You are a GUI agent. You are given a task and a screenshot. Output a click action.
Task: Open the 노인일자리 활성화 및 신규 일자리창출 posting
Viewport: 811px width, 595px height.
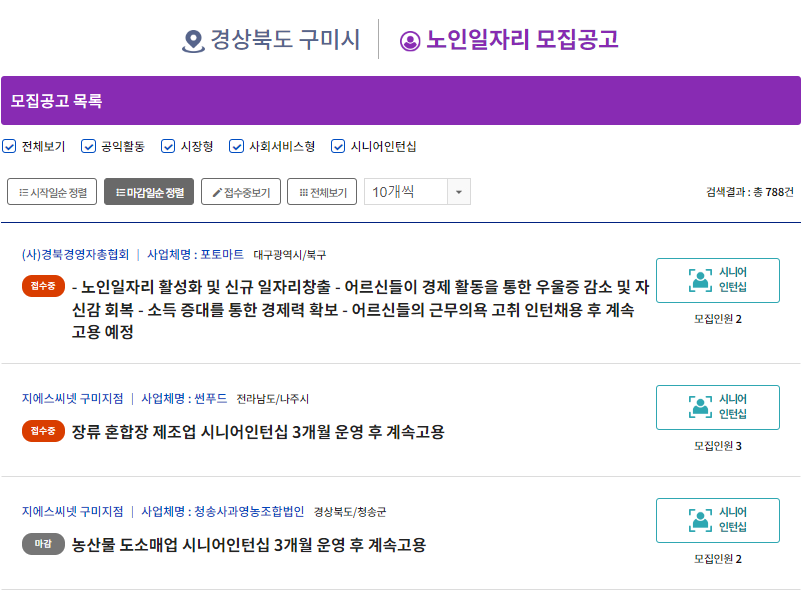pos(361,309)
